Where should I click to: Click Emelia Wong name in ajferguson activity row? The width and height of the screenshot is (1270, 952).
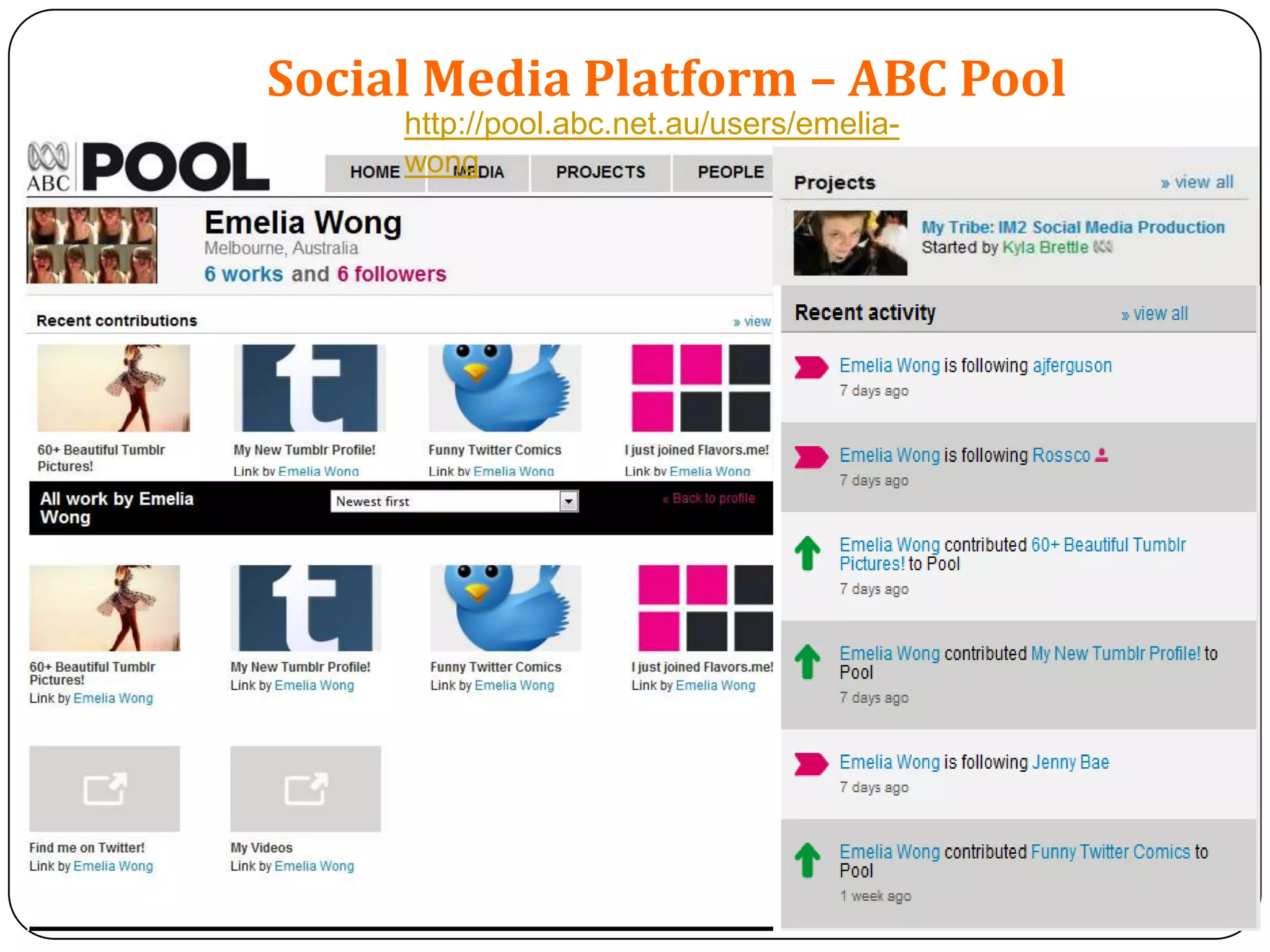[x=890, y=366]
